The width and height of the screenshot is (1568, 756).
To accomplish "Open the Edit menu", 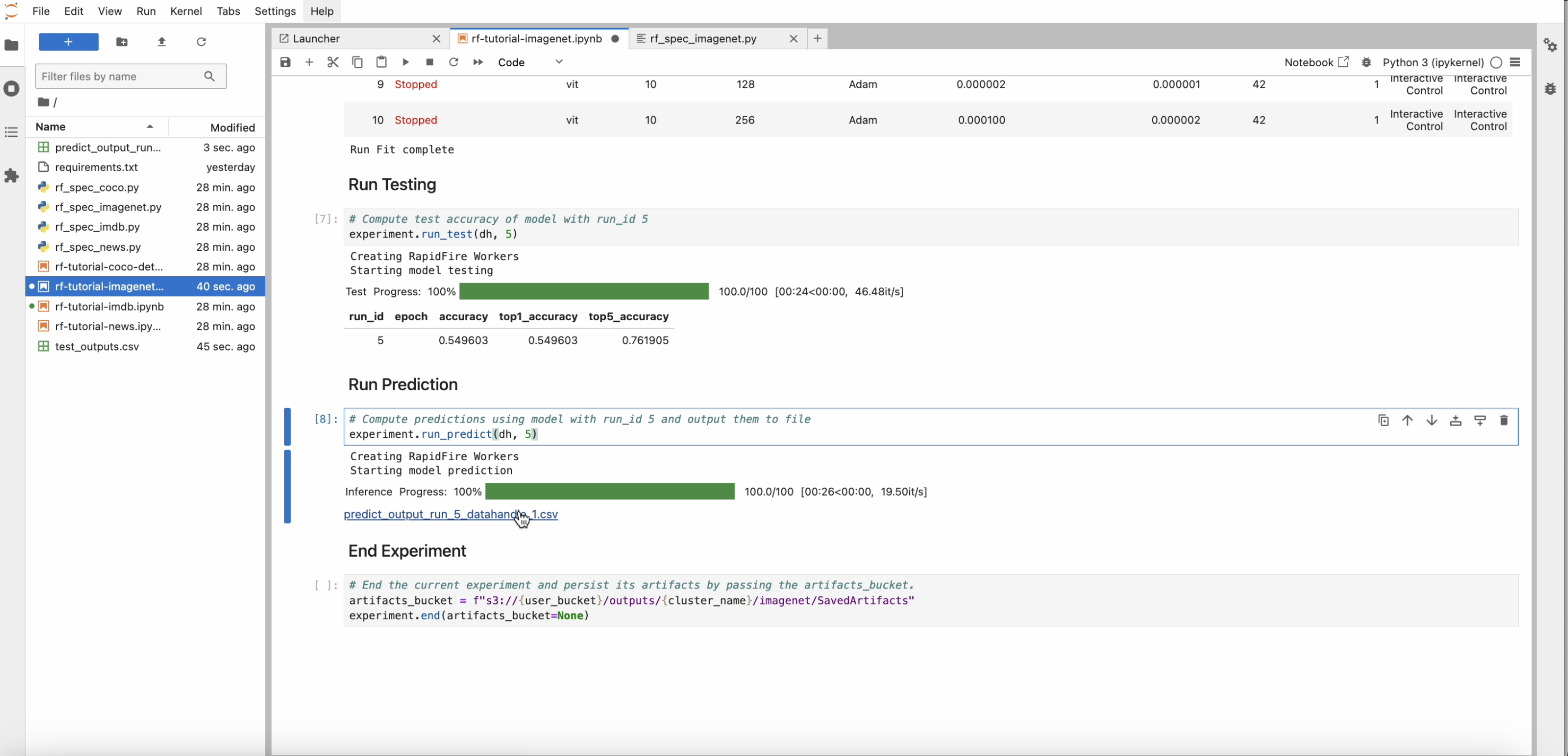I will pos(74,11).
